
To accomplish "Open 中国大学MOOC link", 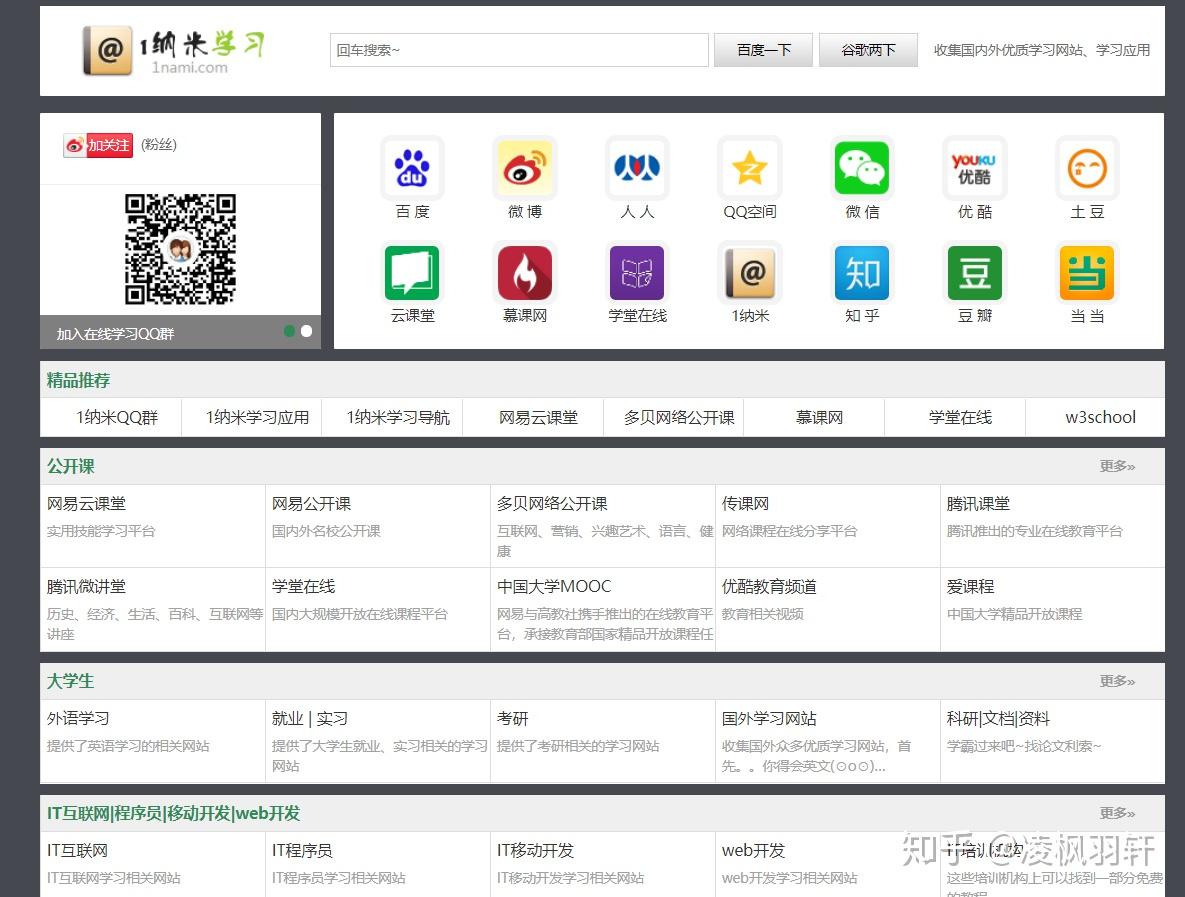I will tap(554, 586).
